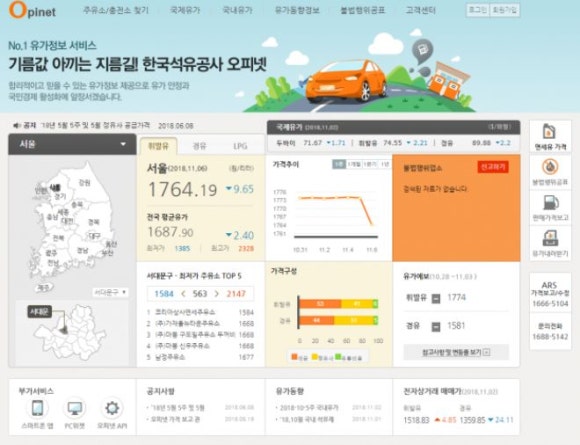Switch to the LPG fuel tab

click(240, 146)
